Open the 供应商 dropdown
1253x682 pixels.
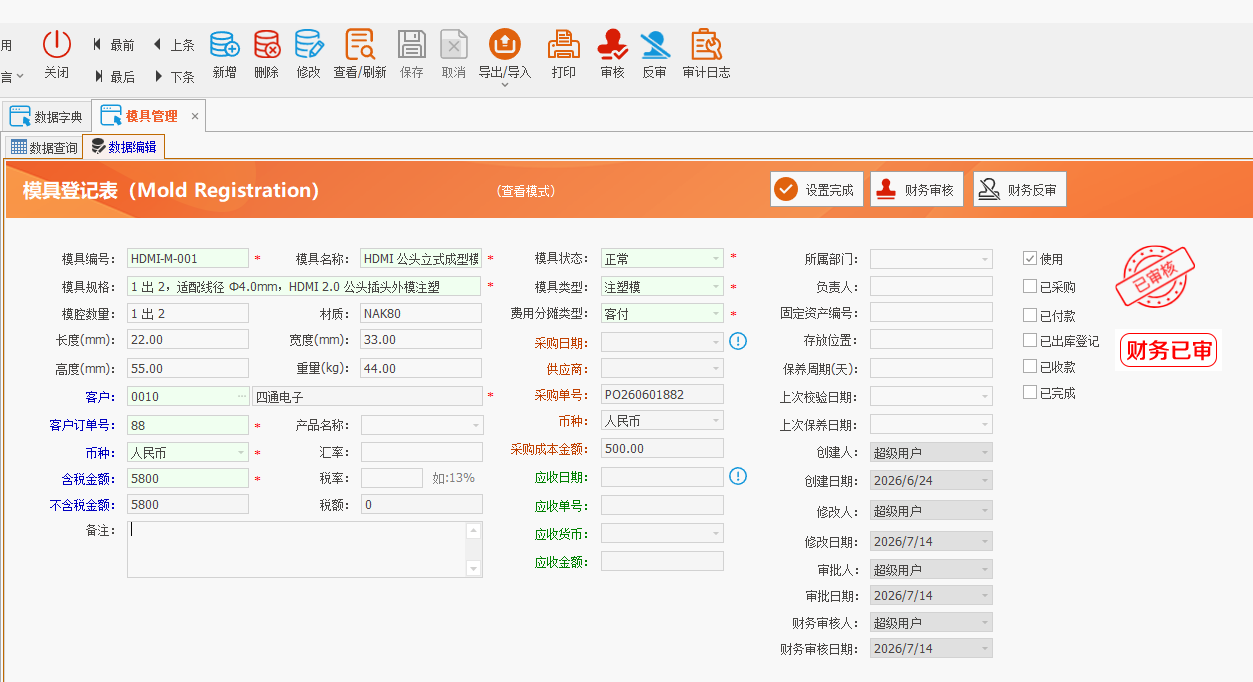716,369
